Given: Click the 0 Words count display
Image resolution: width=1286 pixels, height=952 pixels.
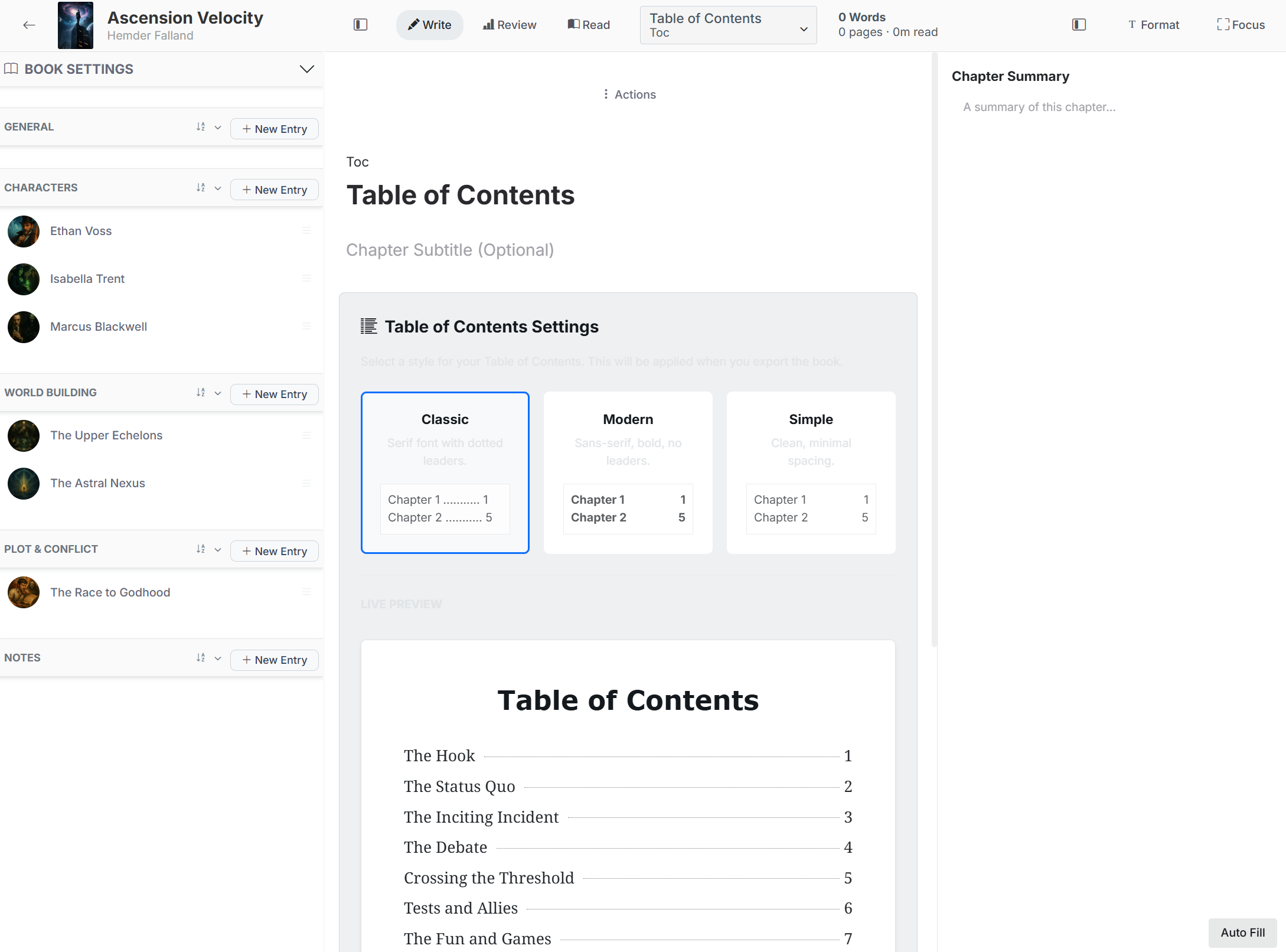Looking at the screenshot, I should point(862,17).
